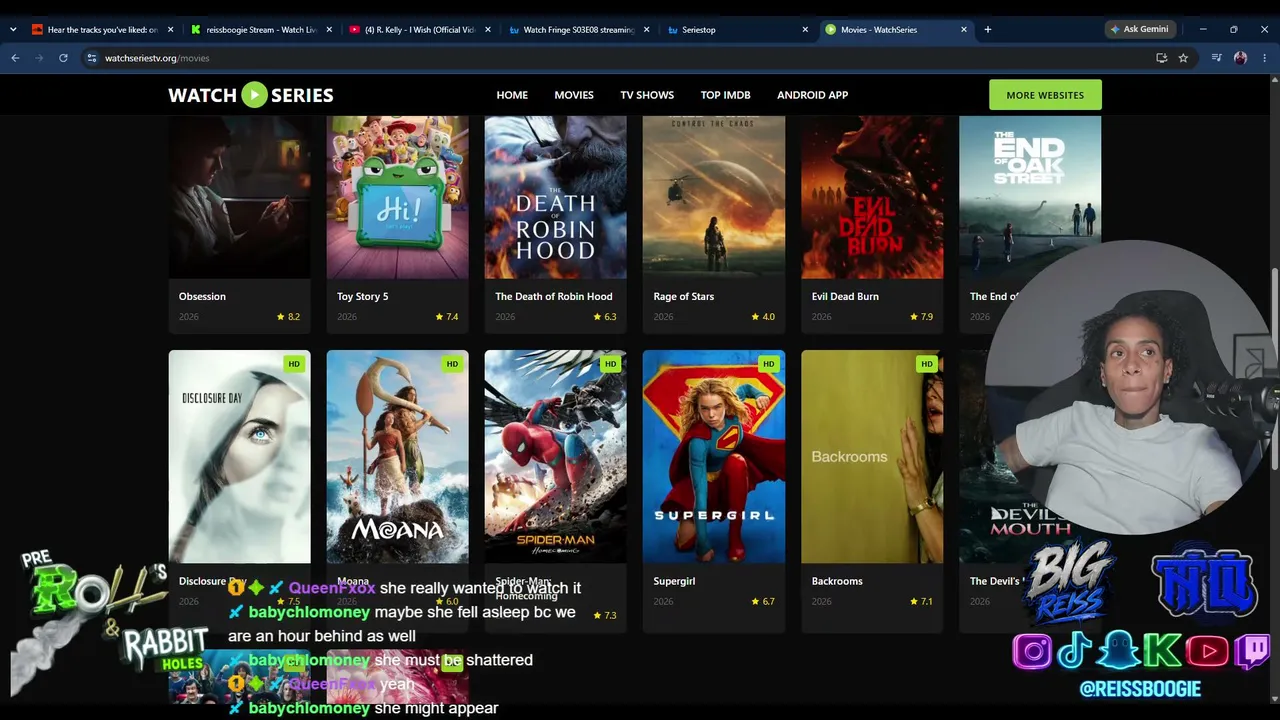Go back using the browser back arrow
Screen dimensions: 1280x720
[15, 58]
